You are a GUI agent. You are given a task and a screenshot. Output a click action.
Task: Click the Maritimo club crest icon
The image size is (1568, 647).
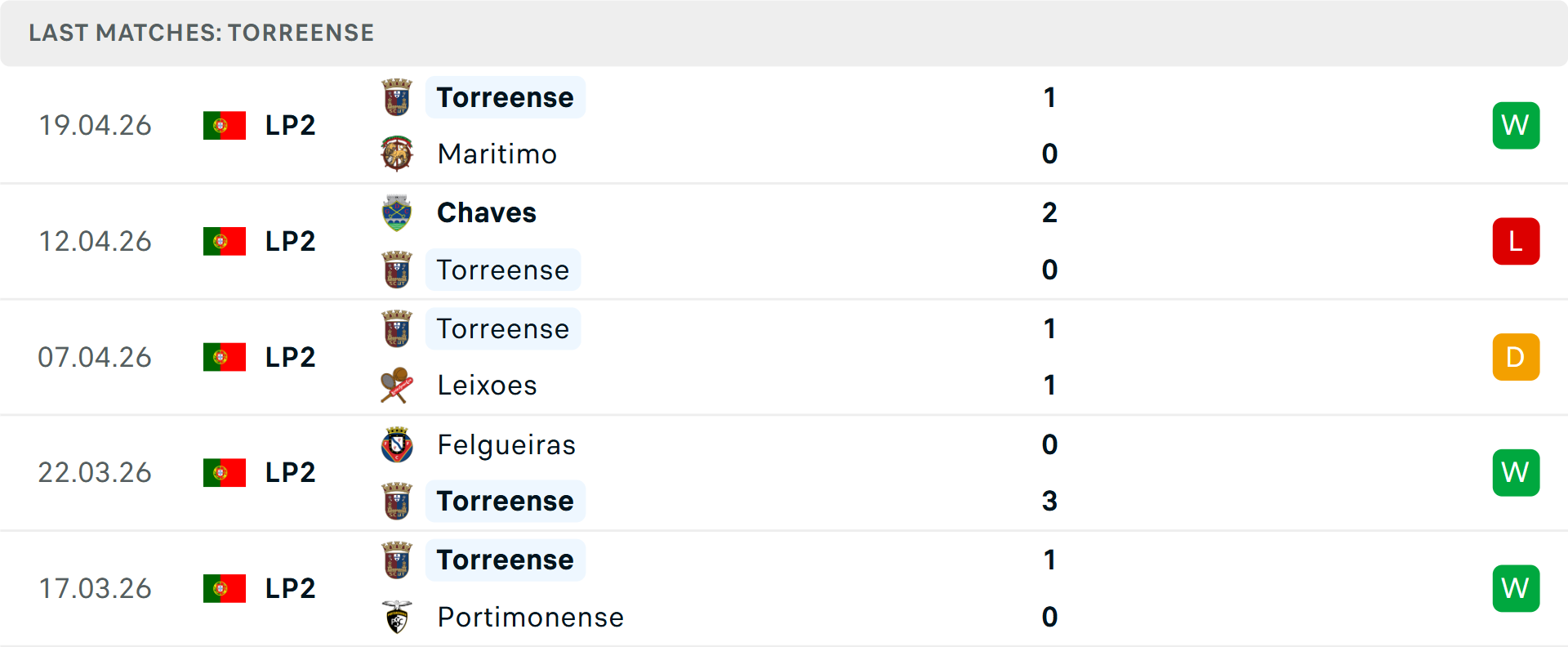pos(397,154)
